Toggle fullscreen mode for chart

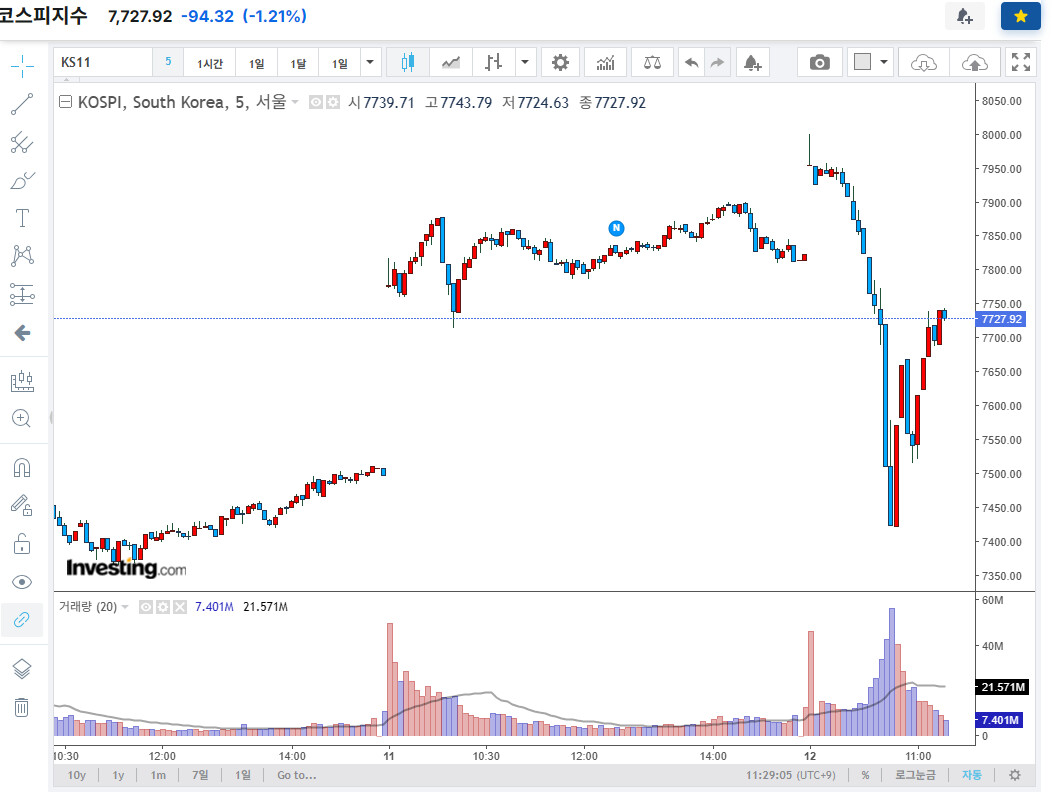[1021, 62]
